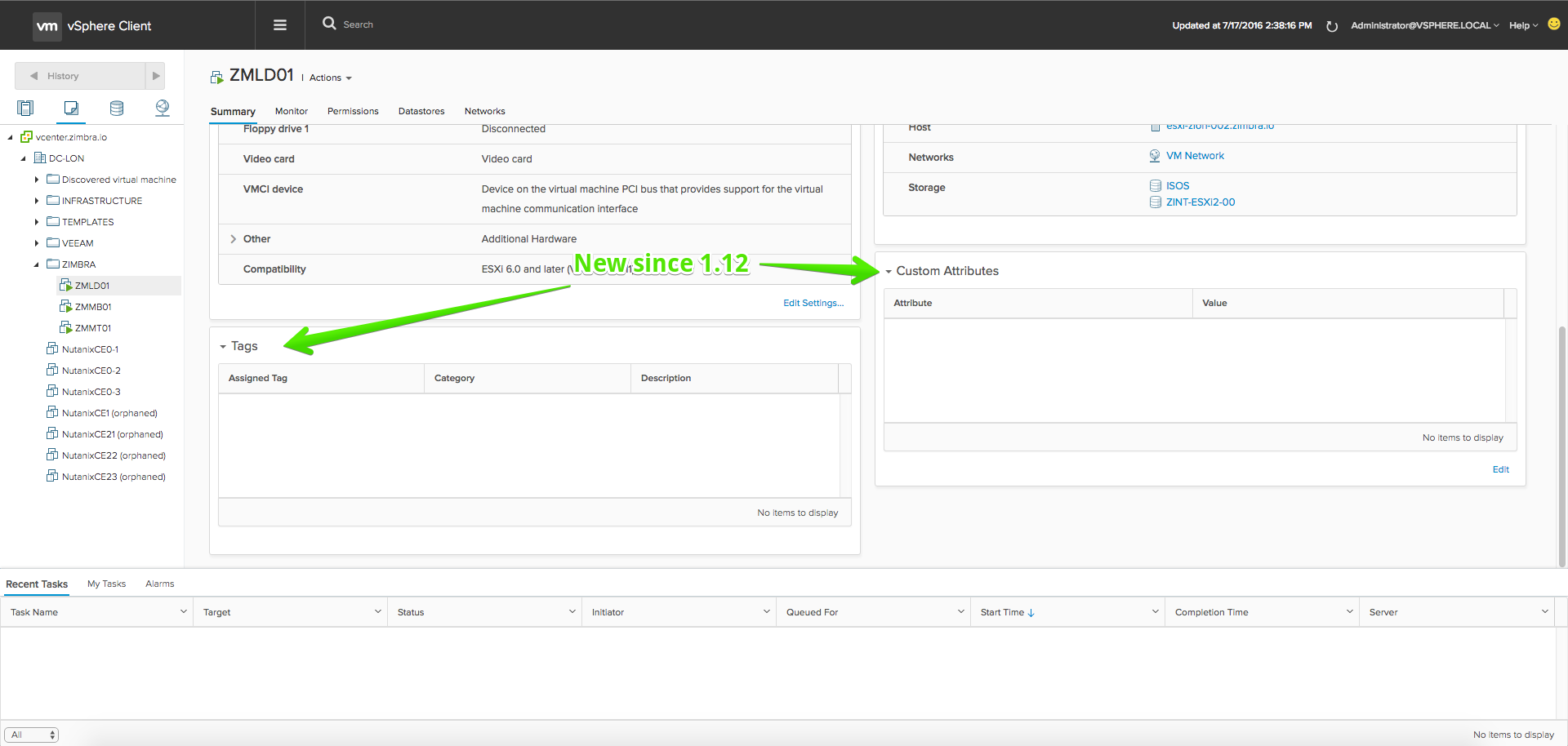Image resolution: width=1568 pixels, height=746 pixels.
Task: Select the ZMMB01 virtual machine icon
Action: pyautogui.click(x=66, y=306)
